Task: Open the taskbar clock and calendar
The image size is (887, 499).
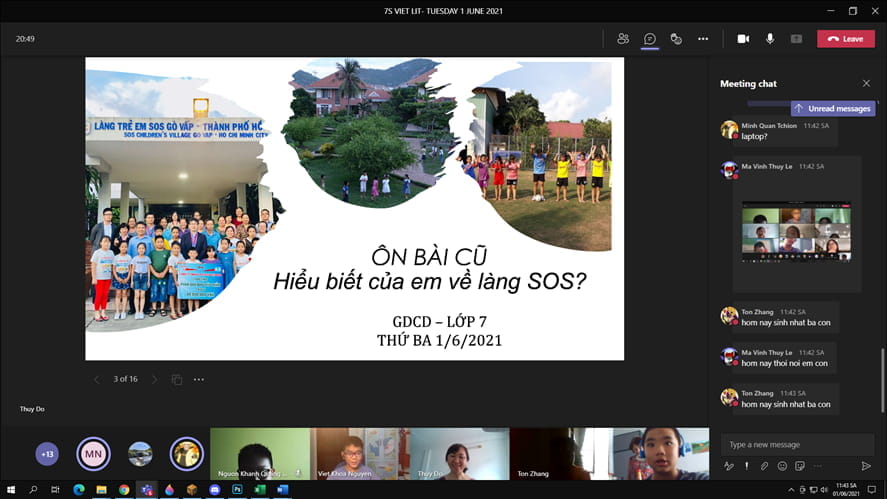Action: pyautogui.click(x=846, y=489)
